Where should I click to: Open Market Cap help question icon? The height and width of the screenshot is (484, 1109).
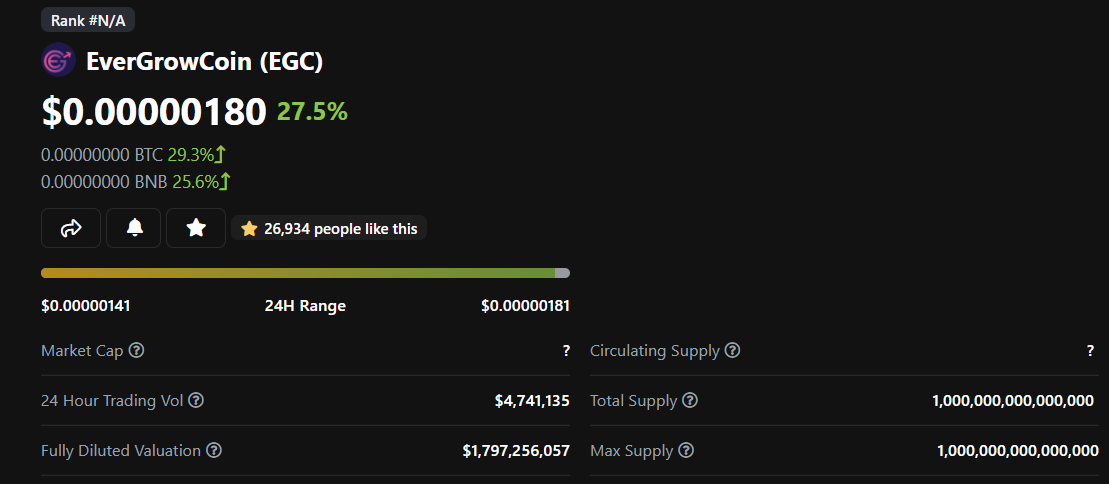[137, 350]
